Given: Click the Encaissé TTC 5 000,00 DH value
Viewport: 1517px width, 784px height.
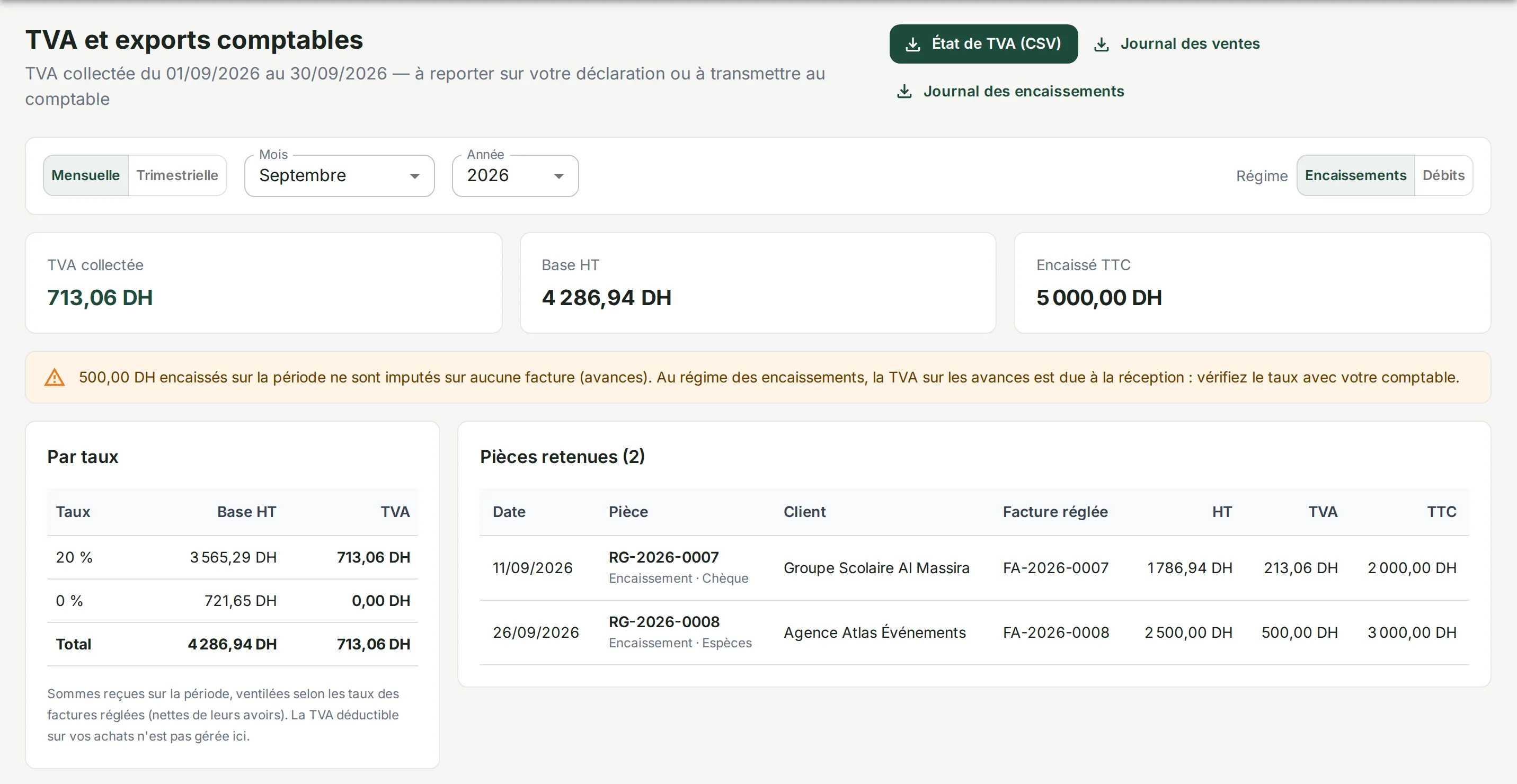Looking at the screenshot, I should 1099,298.
